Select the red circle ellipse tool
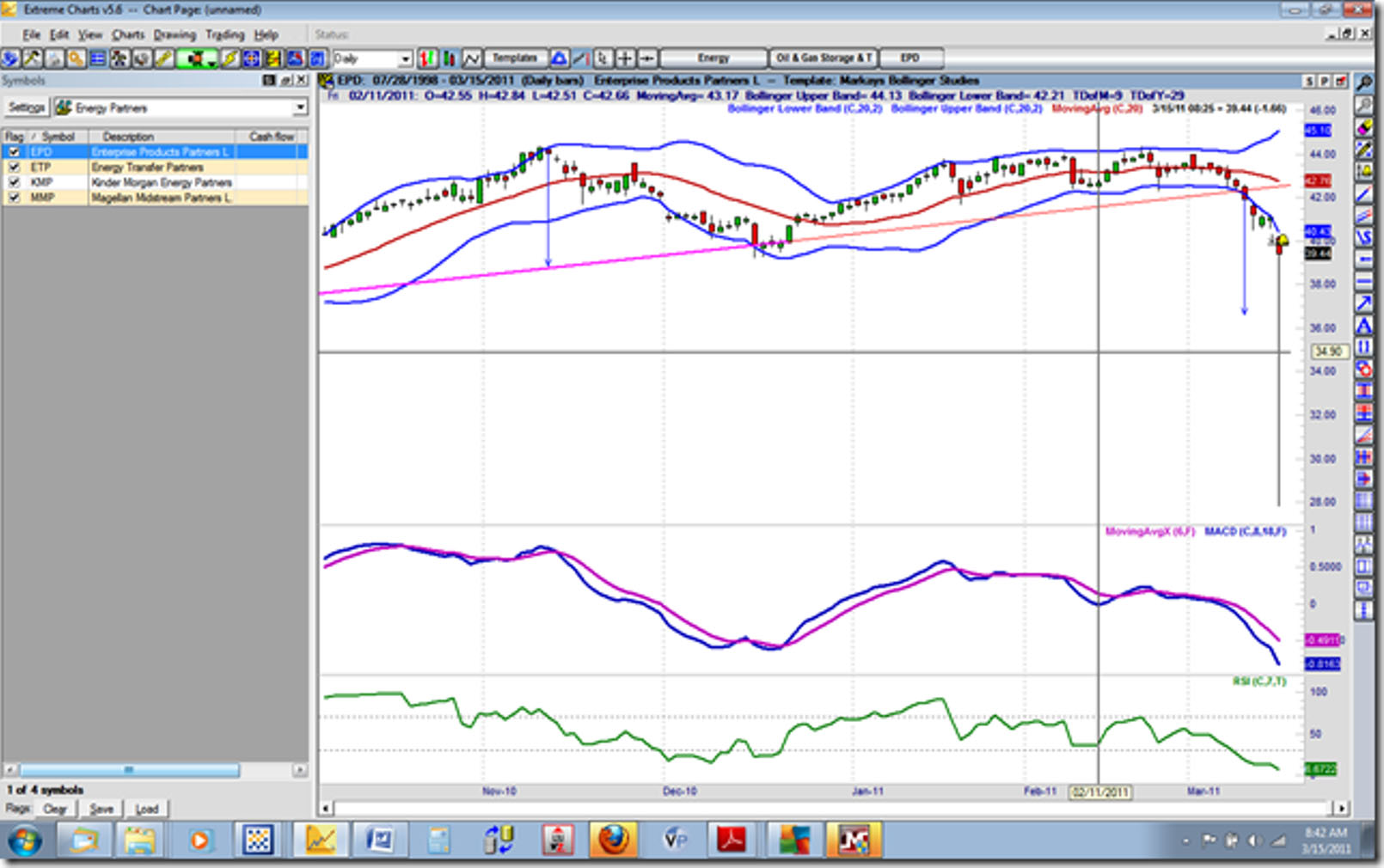 click(x=1363, y=368)
